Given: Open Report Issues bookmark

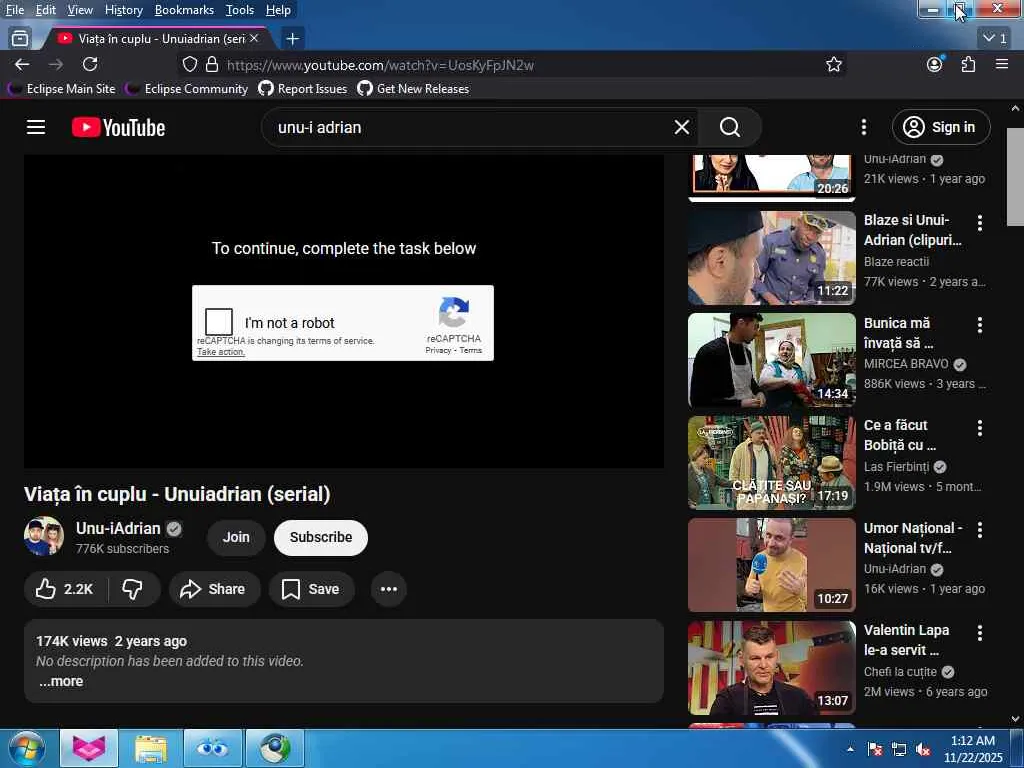Looking at the screenshot, I should point(303,89).
